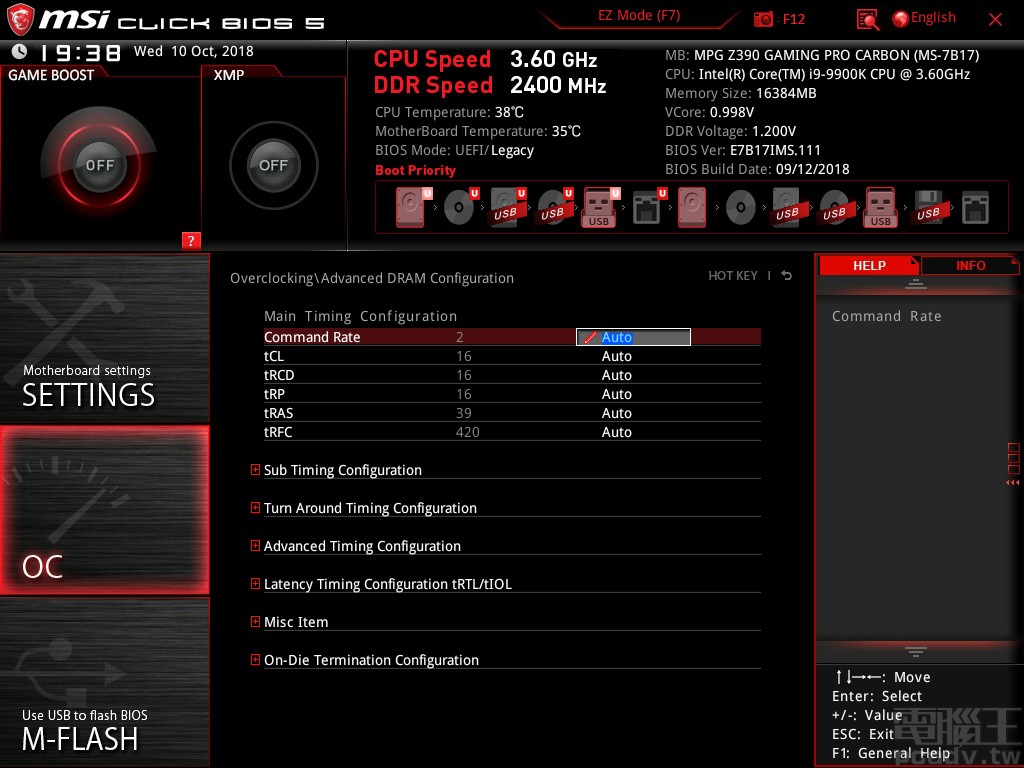Select the legacy USB hard disk boot icon

tap(788, 208)
